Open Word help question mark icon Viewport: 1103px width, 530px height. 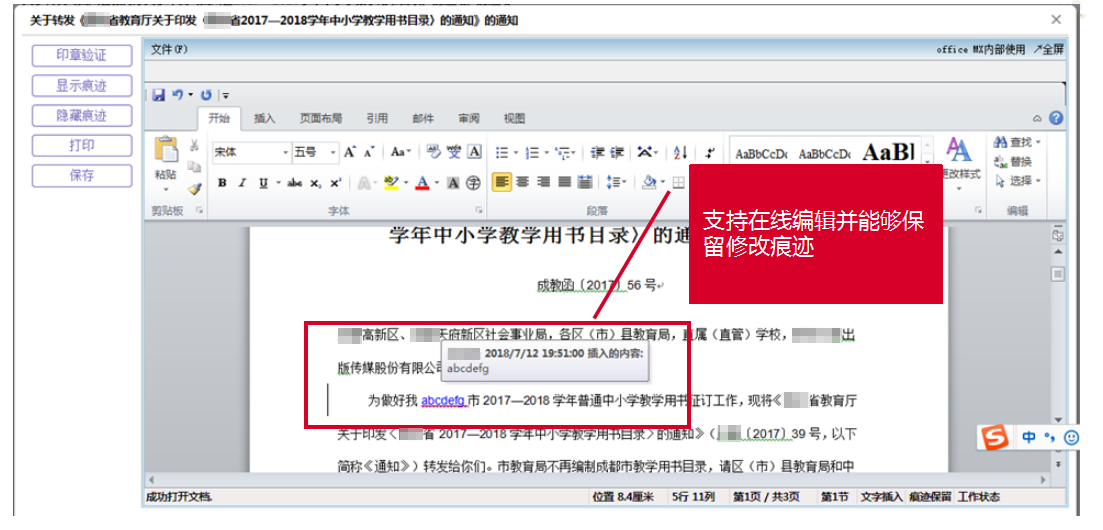(x=1056, y=118)
